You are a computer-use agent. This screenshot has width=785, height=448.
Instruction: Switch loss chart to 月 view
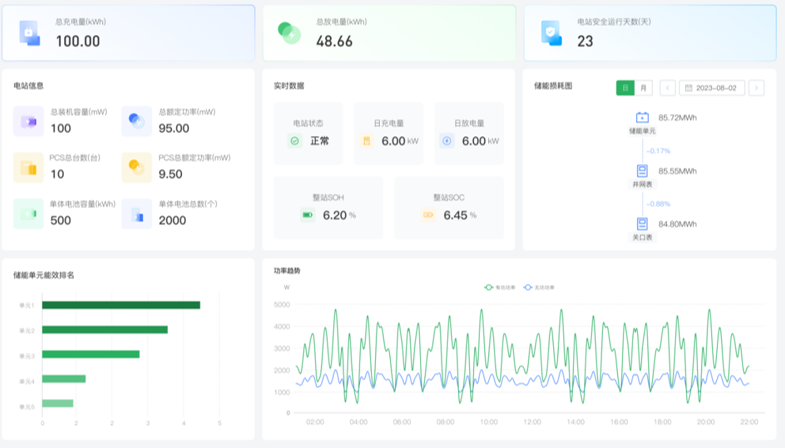tap(643, 88)
